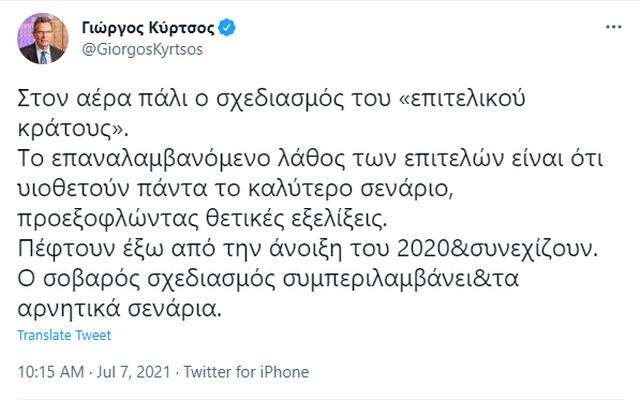The image size is (640, 400).
Task: Open the 10:15 AM timestamp link
Action: (50, 371)
